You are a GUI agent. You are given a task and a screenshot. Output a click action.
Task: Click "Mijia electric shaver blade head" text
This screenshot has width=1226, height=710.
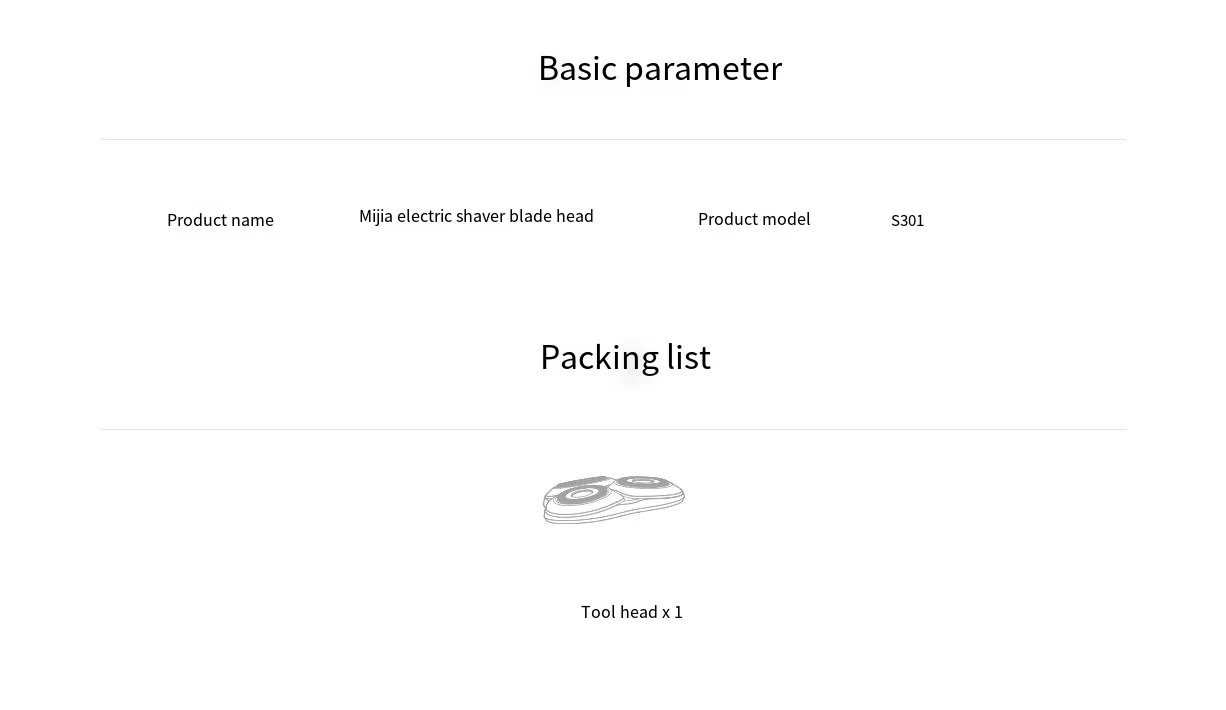tap(476, 216)
